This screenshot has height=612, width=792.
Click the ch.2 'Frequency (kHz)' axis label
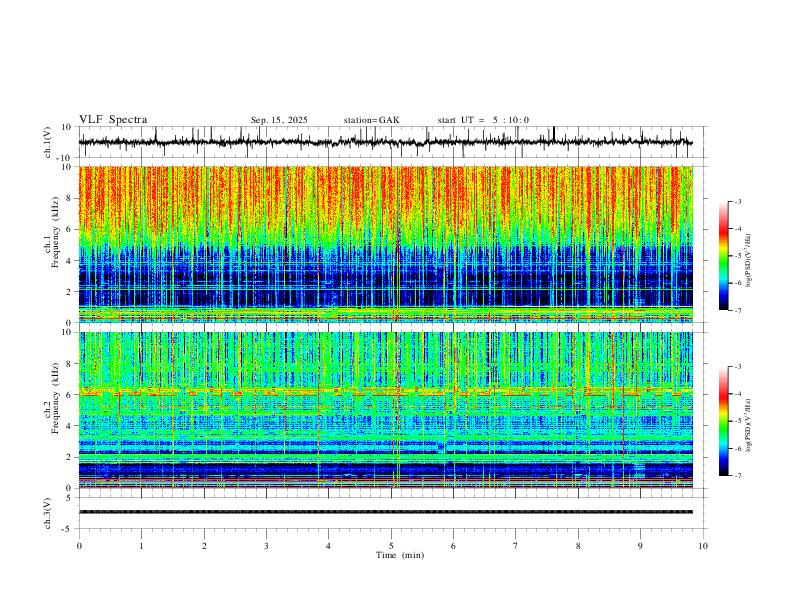pos(55,398)
